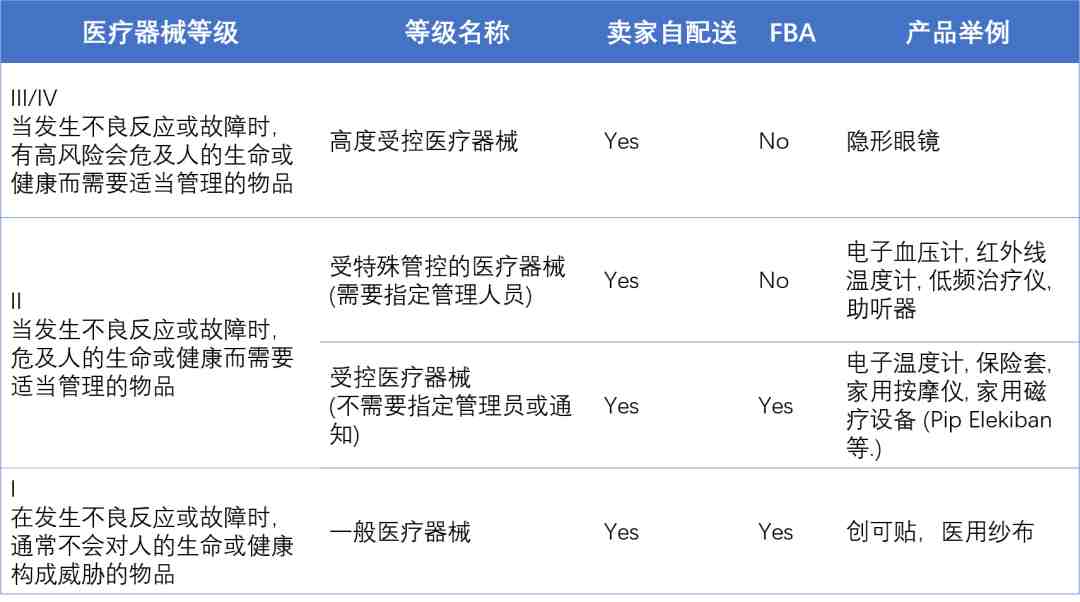This screenshot has height=602, width=1080.
Task: Click the 一般医疗器械 cell
Action: [x=400, y=532]
